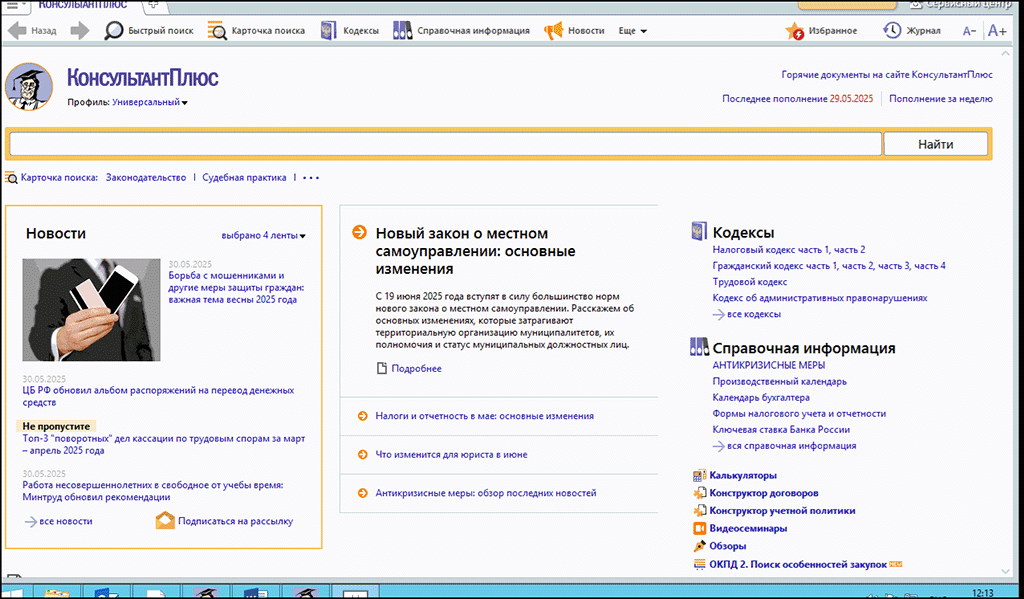Open Работа несовершеннолетних Минтруд news

coord(153,491)
